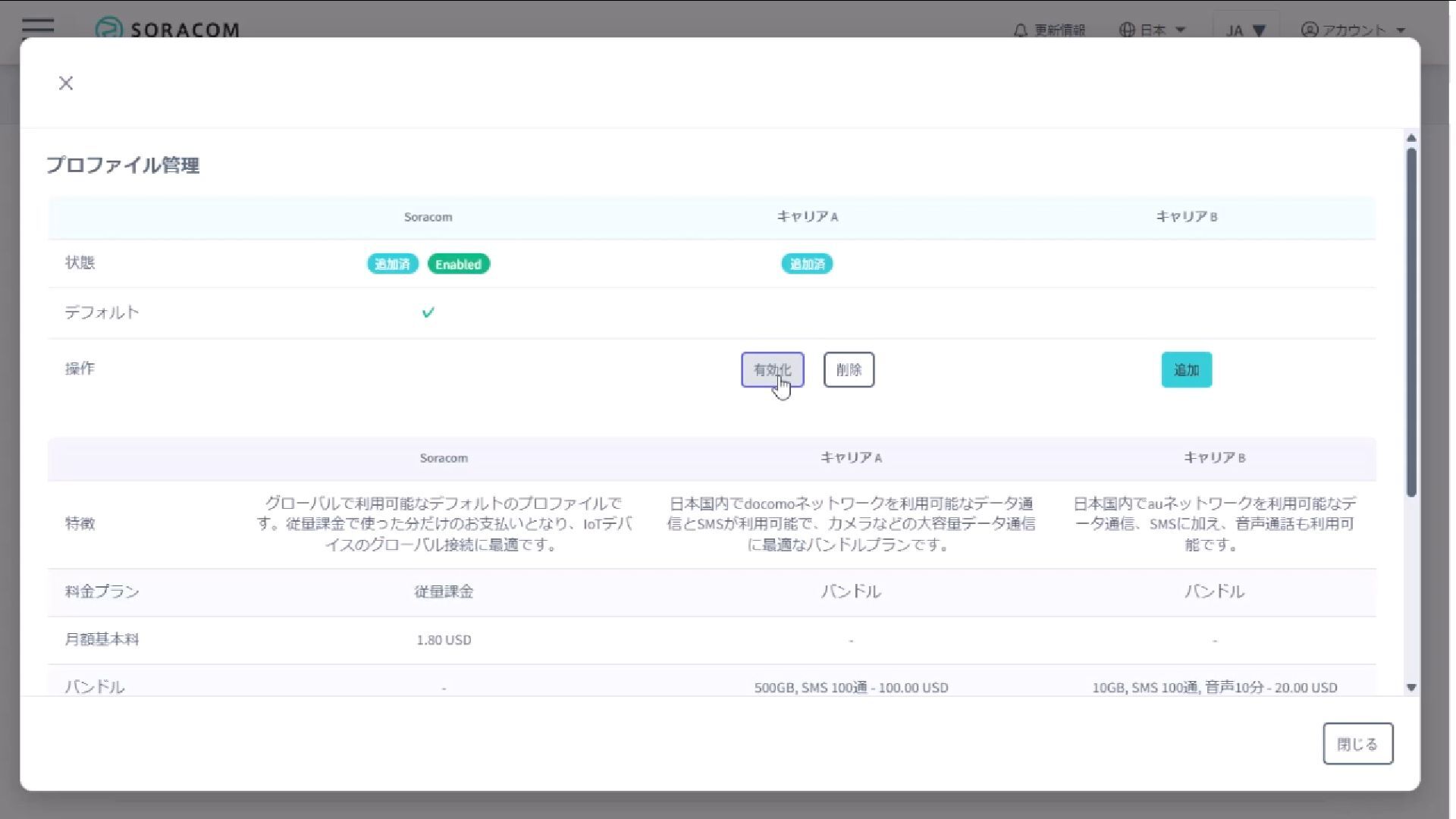Screen dimensions: 1456x819
Task: Click the キャリアA header in comparison table
Action: pyautogui.click(x=851, y=458)
